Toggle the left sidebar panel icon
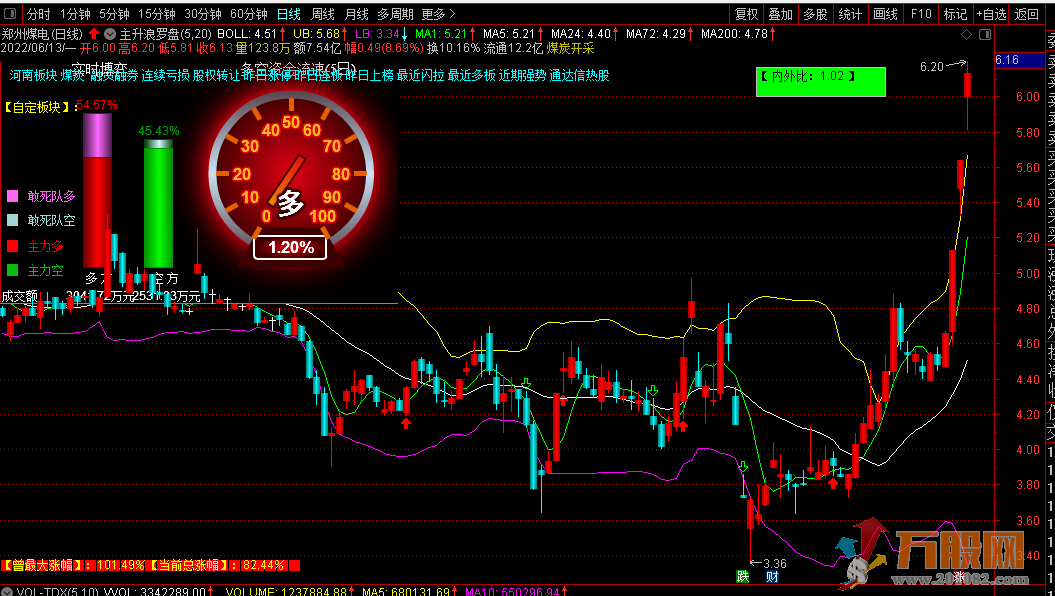 10,13
